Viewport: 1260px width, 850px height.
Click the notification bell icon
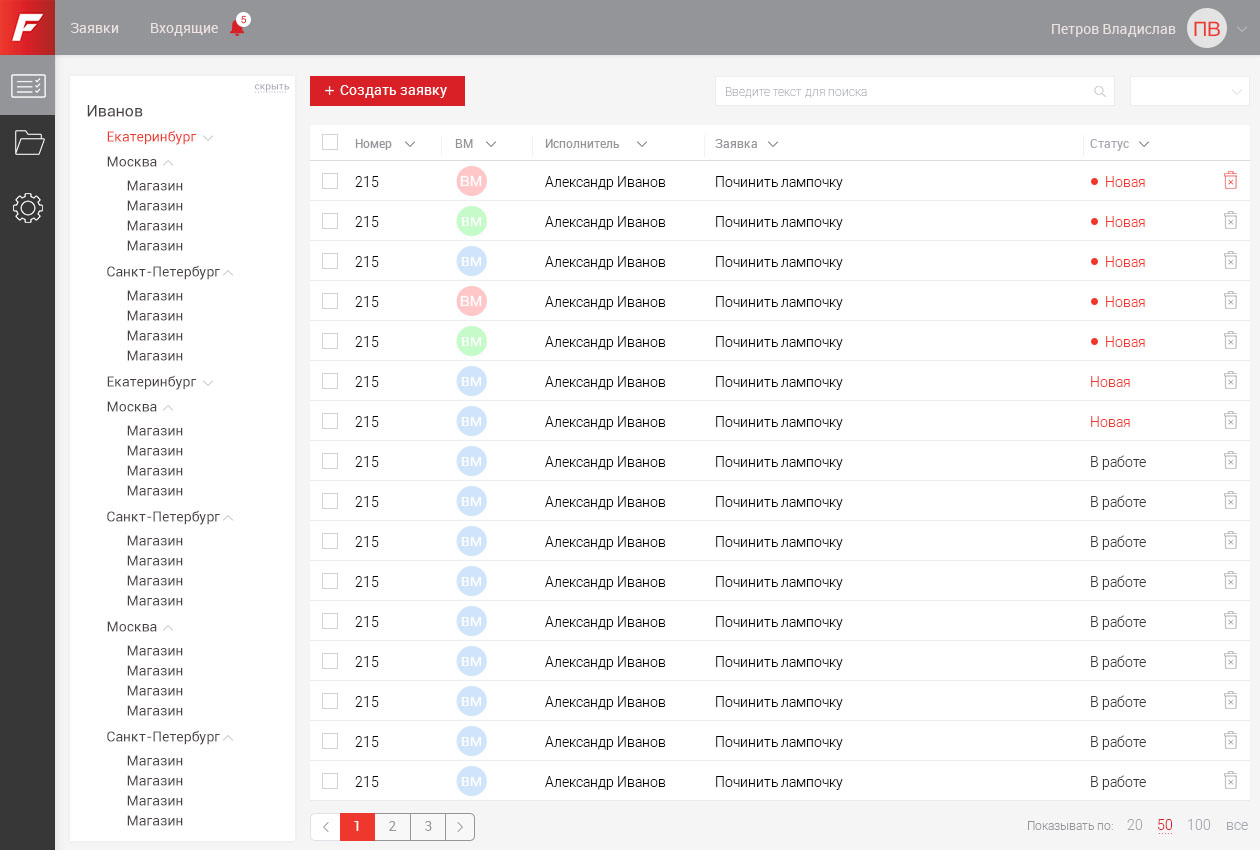click(x=237, y=28)
